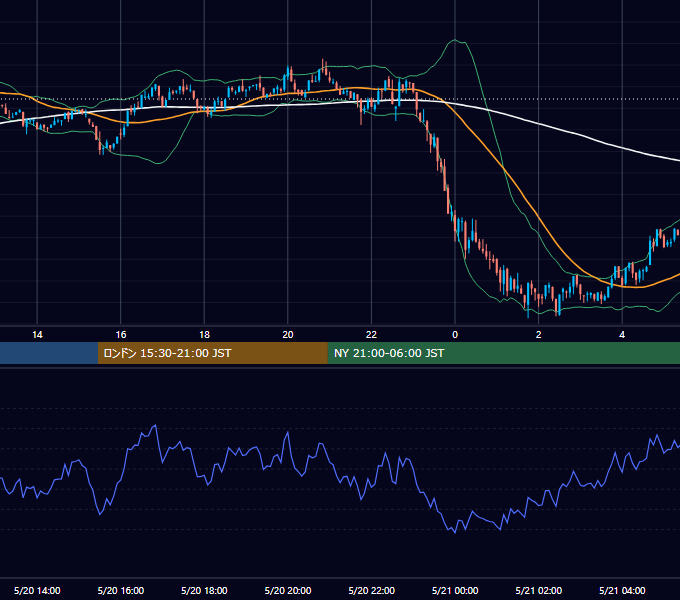680x600 pixels.
Task: Click the blue session band before London
Action: coord(49,353)
